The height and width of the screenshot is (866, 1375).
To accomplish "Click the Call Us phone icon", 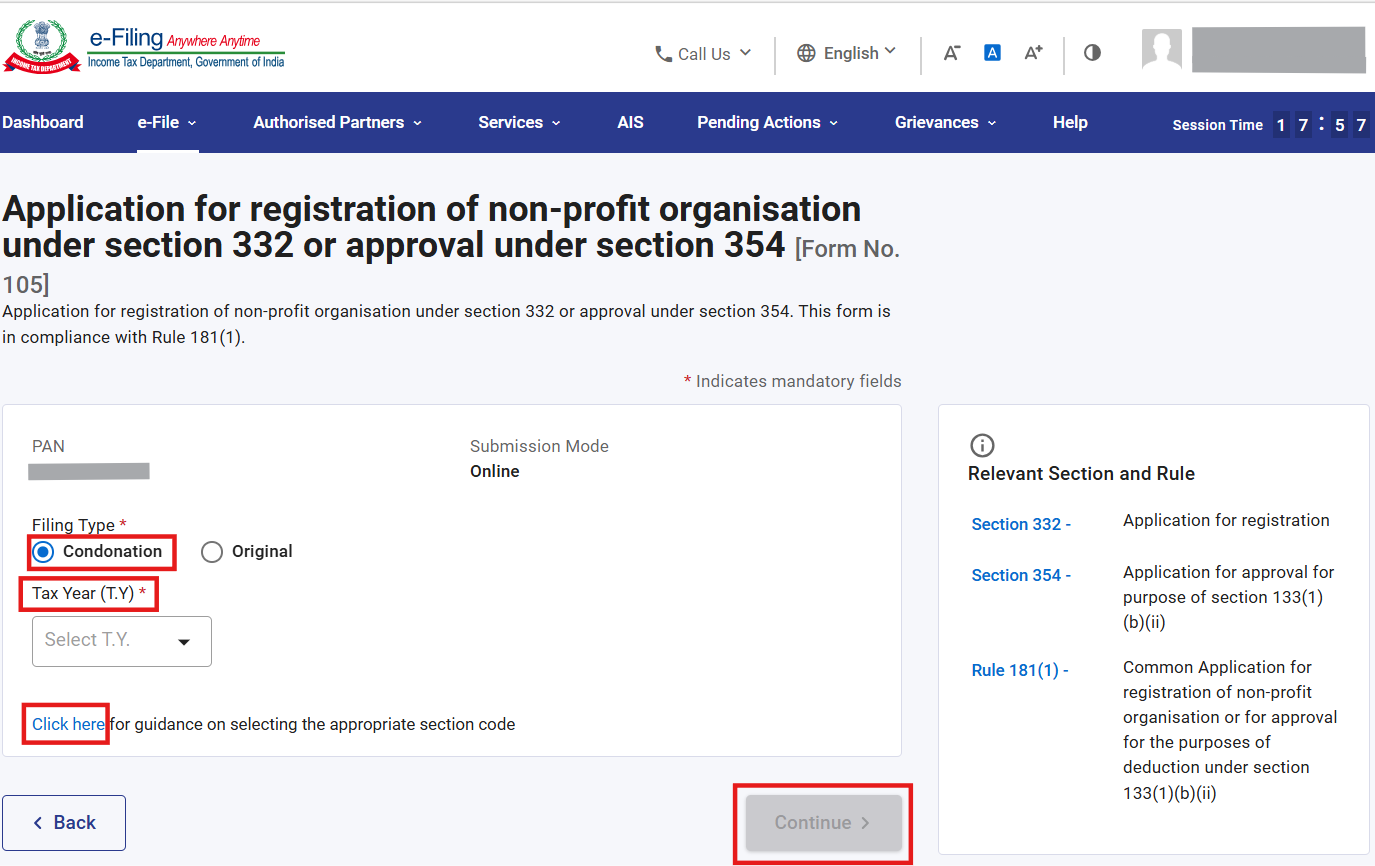I will point(663,54).
